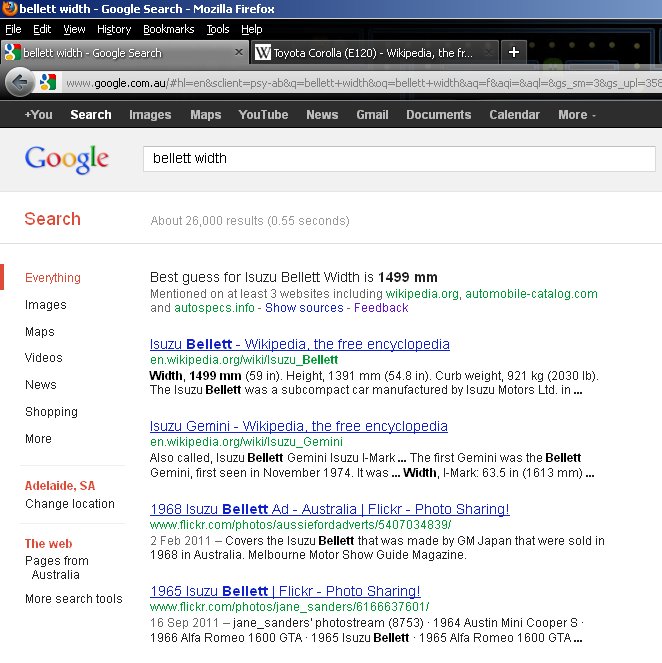Filter results by Maps in sidebar
Screen dimensions: 662x663
point(40,332)
